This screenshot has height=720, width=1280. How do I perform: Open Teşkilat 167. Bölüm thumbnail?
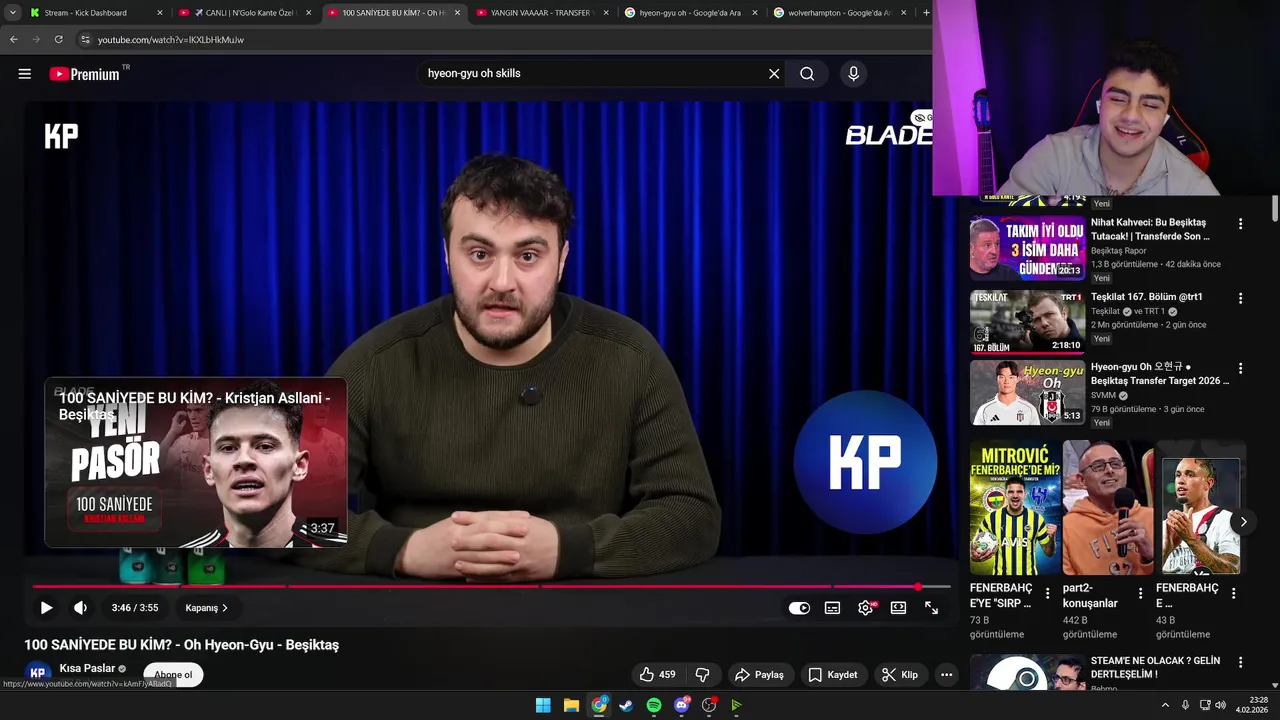tap(1027, 322)
